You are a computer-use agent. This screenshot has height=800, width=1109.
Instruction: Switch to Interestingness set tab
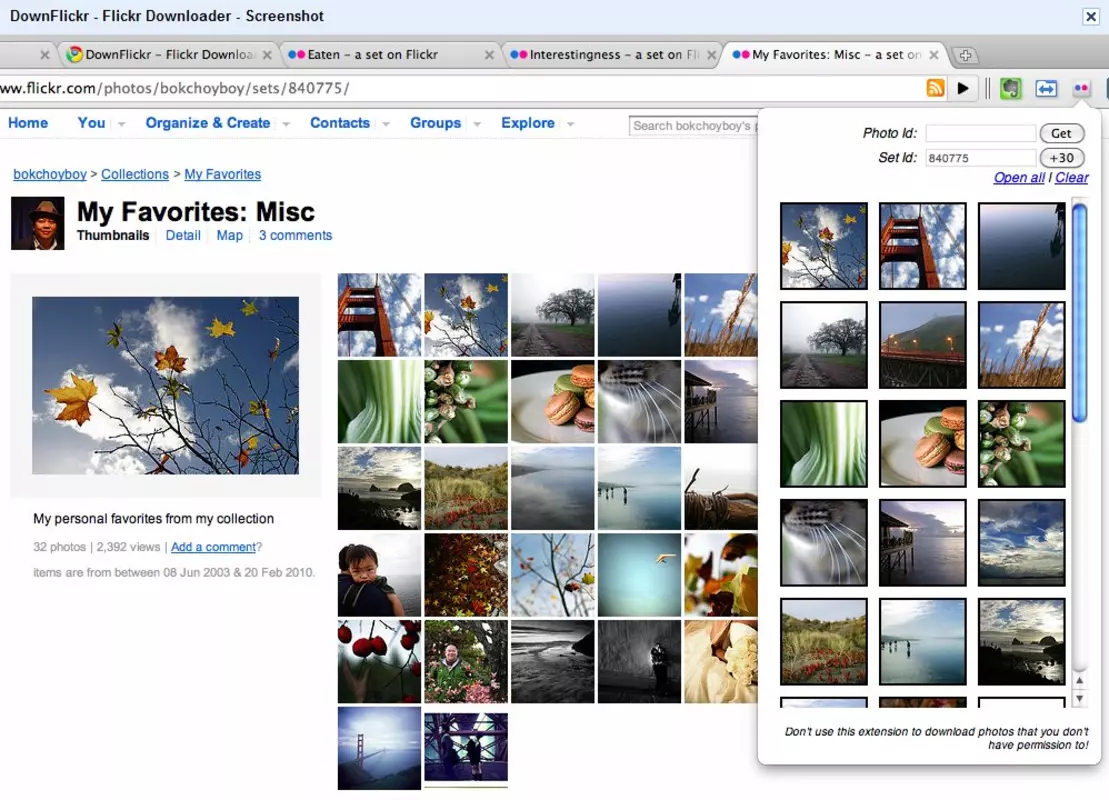[x=613, y=54]
